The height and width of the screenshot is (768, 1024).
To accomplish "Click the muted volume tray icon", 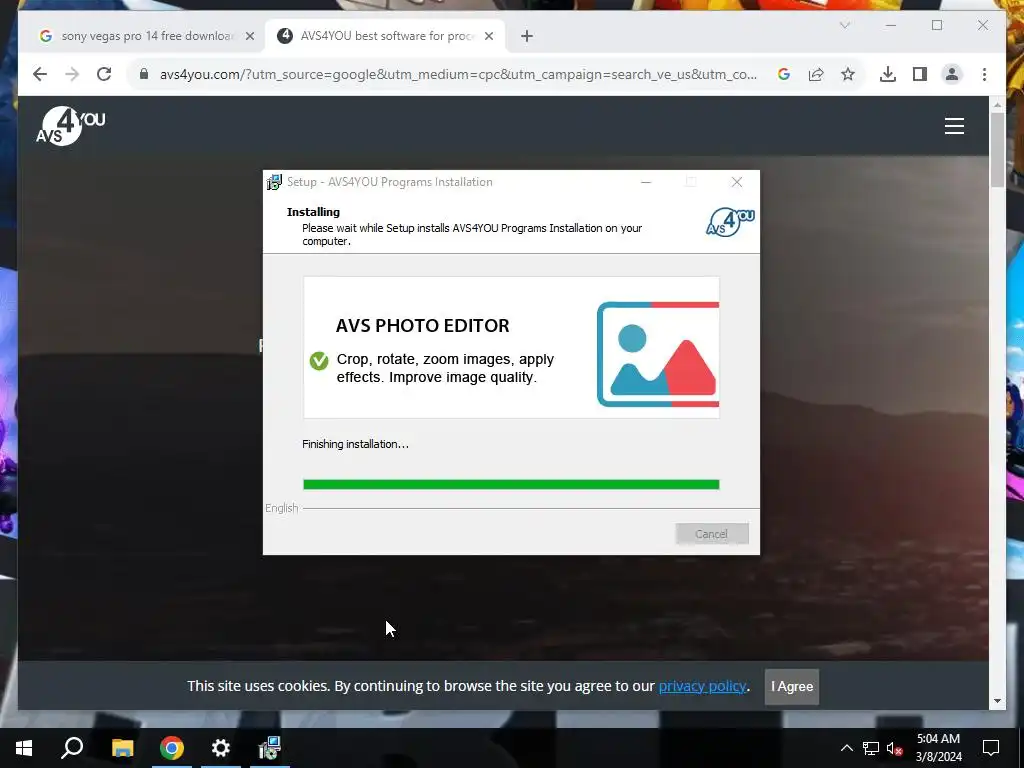I will (895, 748).
